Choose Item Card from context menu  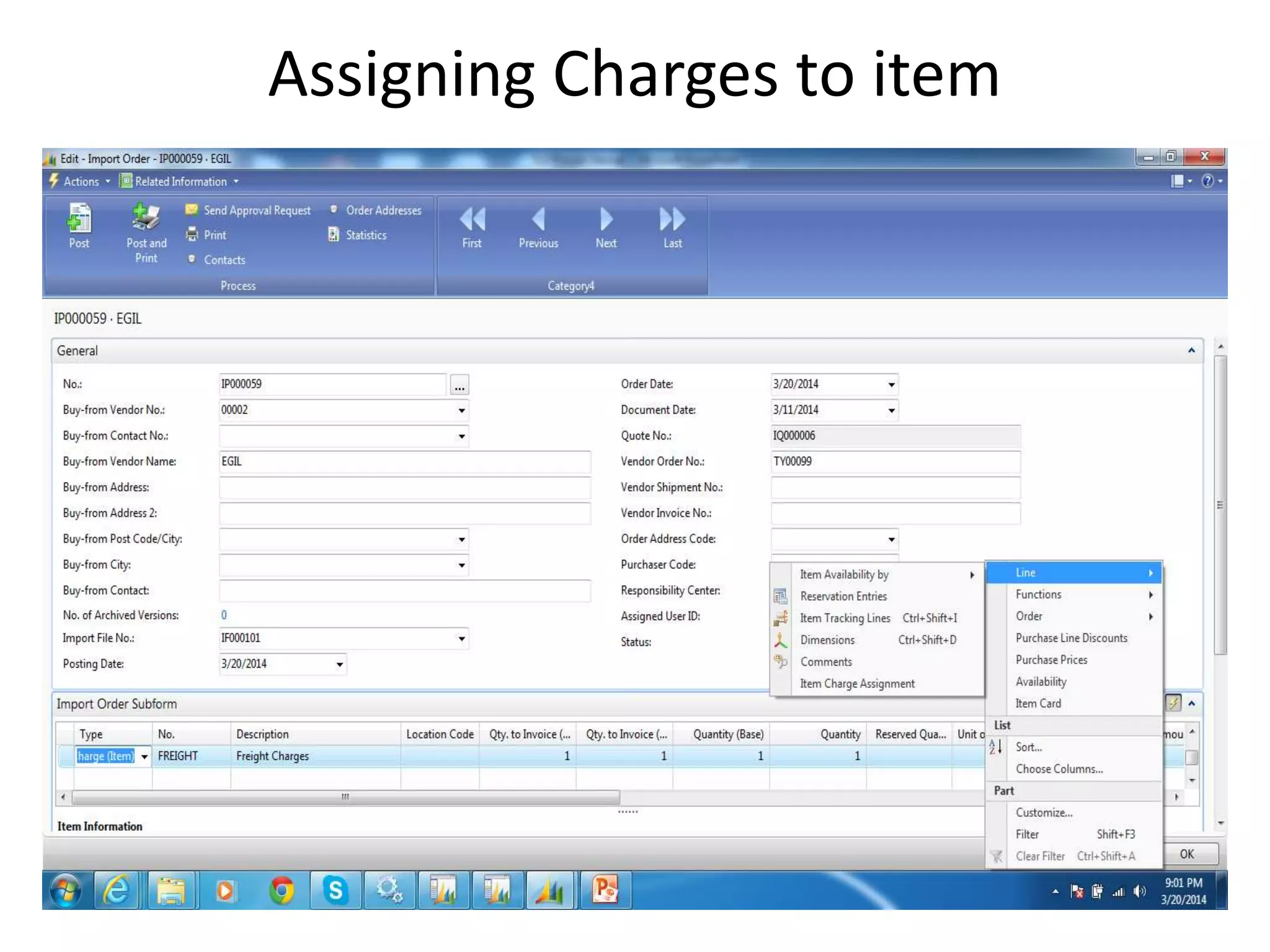(x=1038, y=703)
